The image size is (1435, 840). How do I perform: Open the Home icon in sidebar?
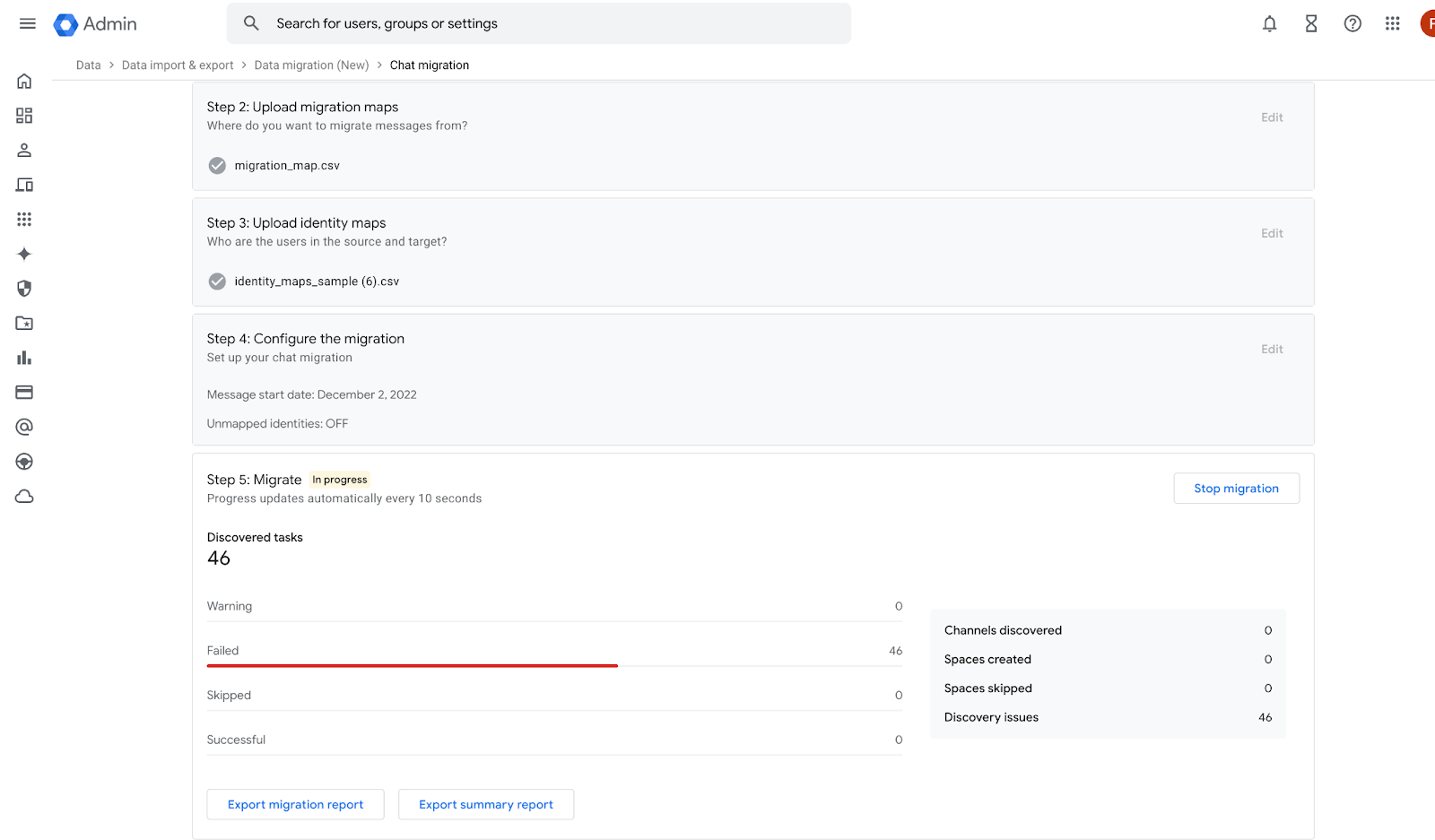(23, 81)
